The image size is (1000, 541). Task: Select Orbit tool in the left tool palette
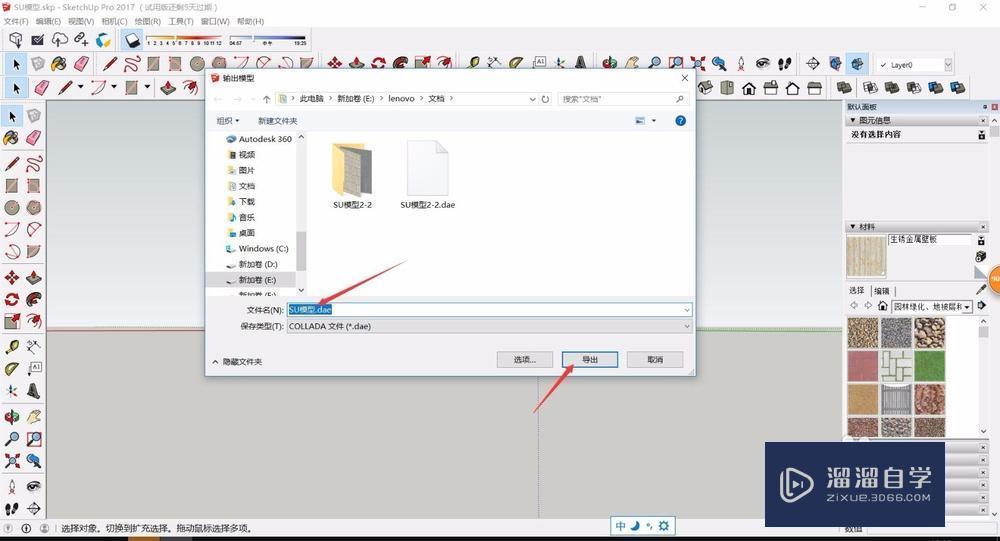click(11, 417)
